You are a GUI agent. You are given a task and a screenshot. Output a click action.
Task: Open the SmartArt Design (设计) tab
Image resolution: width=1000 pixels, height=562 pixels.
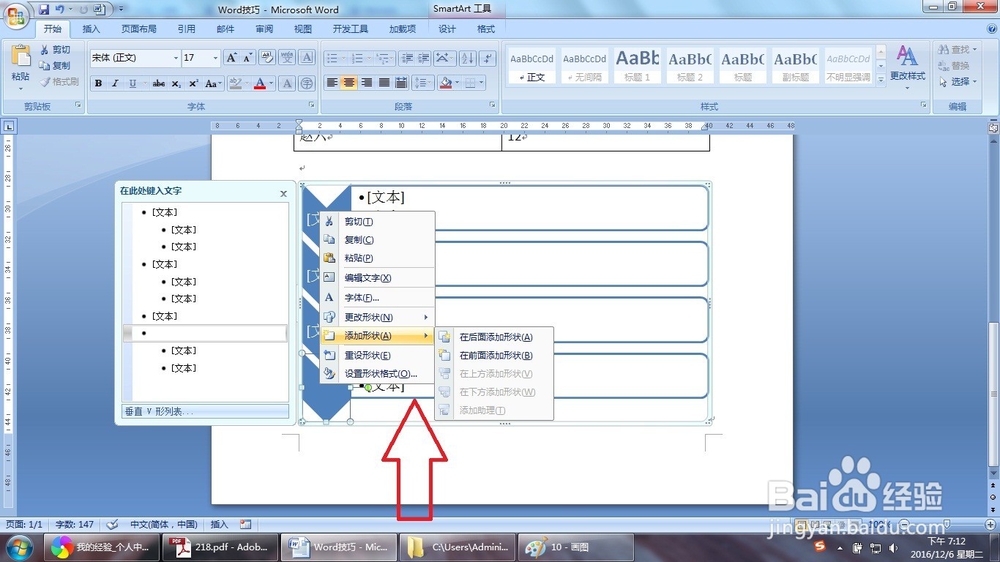point(447,29)
